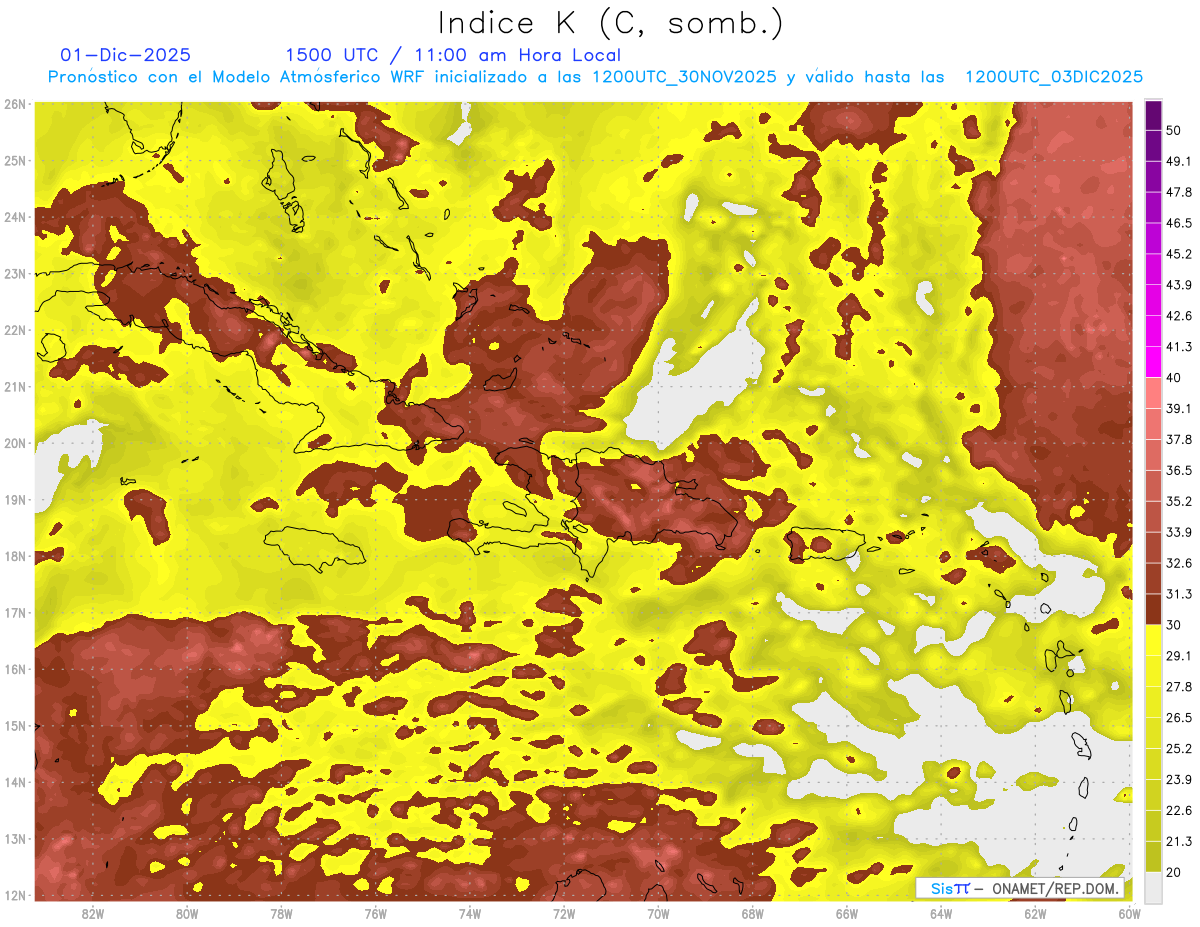Click the "32.6" colorbar value
This screenshot has width=1200, height=927.
1179,563
